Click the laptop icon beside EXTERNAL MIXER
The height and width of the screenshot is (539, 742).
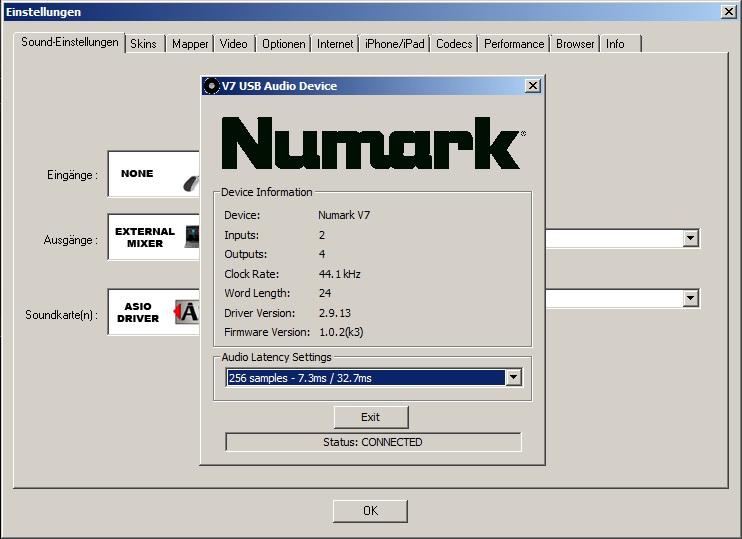(x=192, y=237)
